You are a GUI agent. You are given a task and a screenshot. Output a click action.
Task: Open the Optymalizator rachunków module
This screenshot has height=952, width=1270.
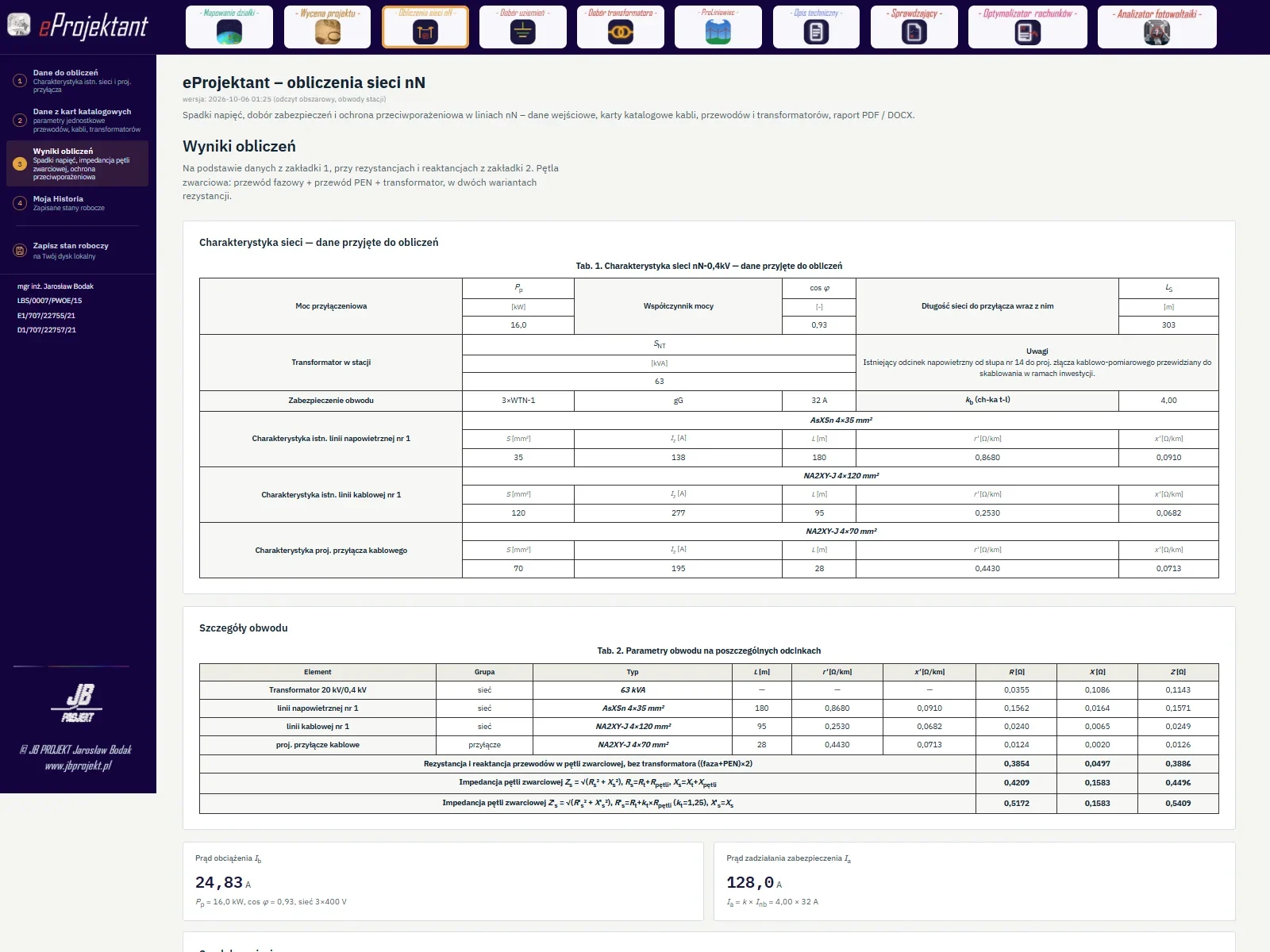(x=1028, y=27)
